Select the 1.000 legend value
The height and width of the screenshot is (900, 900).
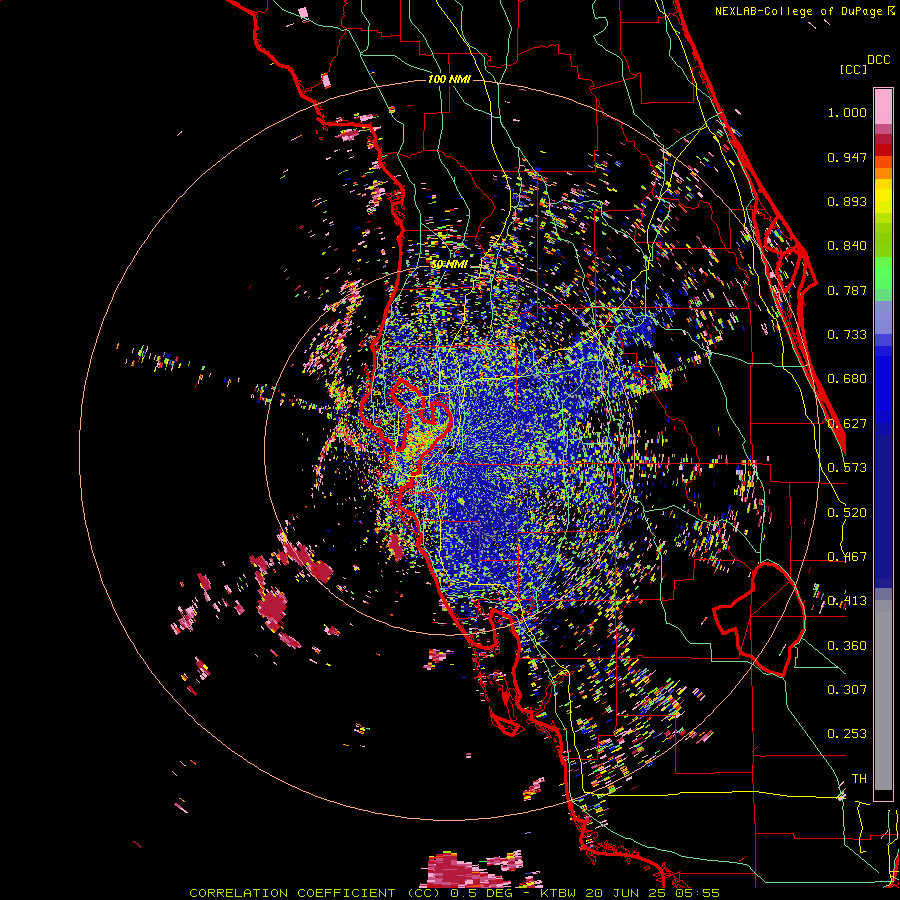pyautogui.click(x=847, y=112)
